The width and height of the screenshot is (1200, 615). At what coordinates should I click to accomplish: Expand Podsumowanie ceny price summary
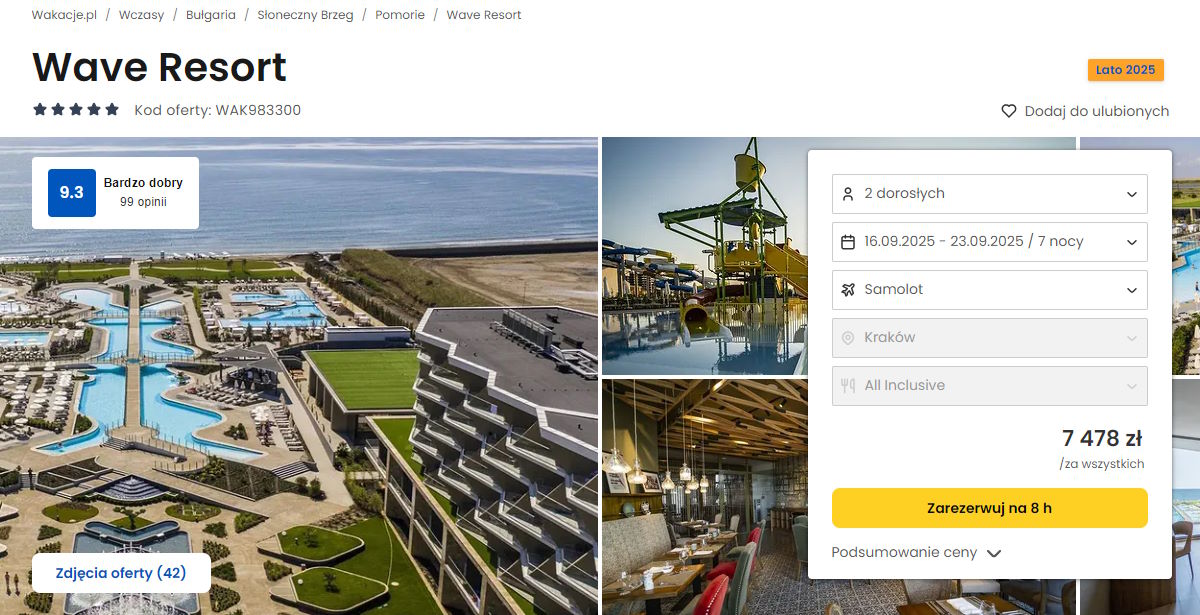coord(916,553)
